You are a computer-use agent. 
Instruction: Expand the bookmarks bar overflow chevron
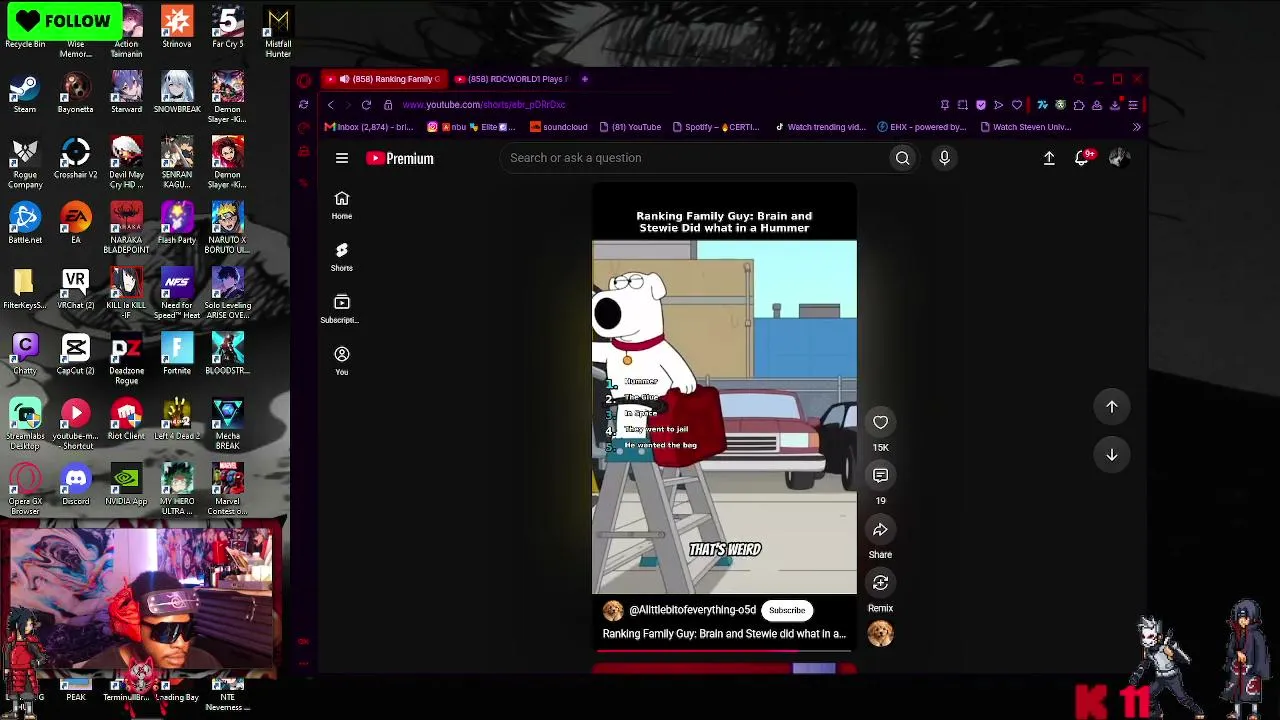point(1136,127)
